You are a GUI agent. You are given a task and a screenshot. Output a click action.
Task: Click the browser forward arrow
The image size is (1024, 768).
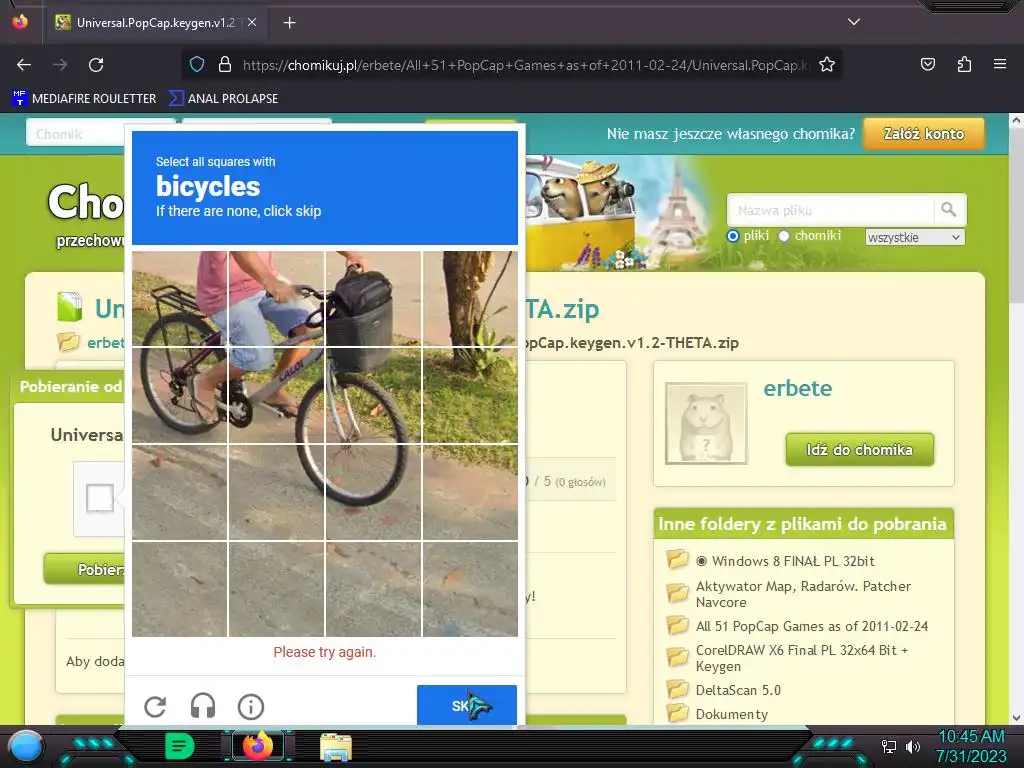(x=60, y=65)
